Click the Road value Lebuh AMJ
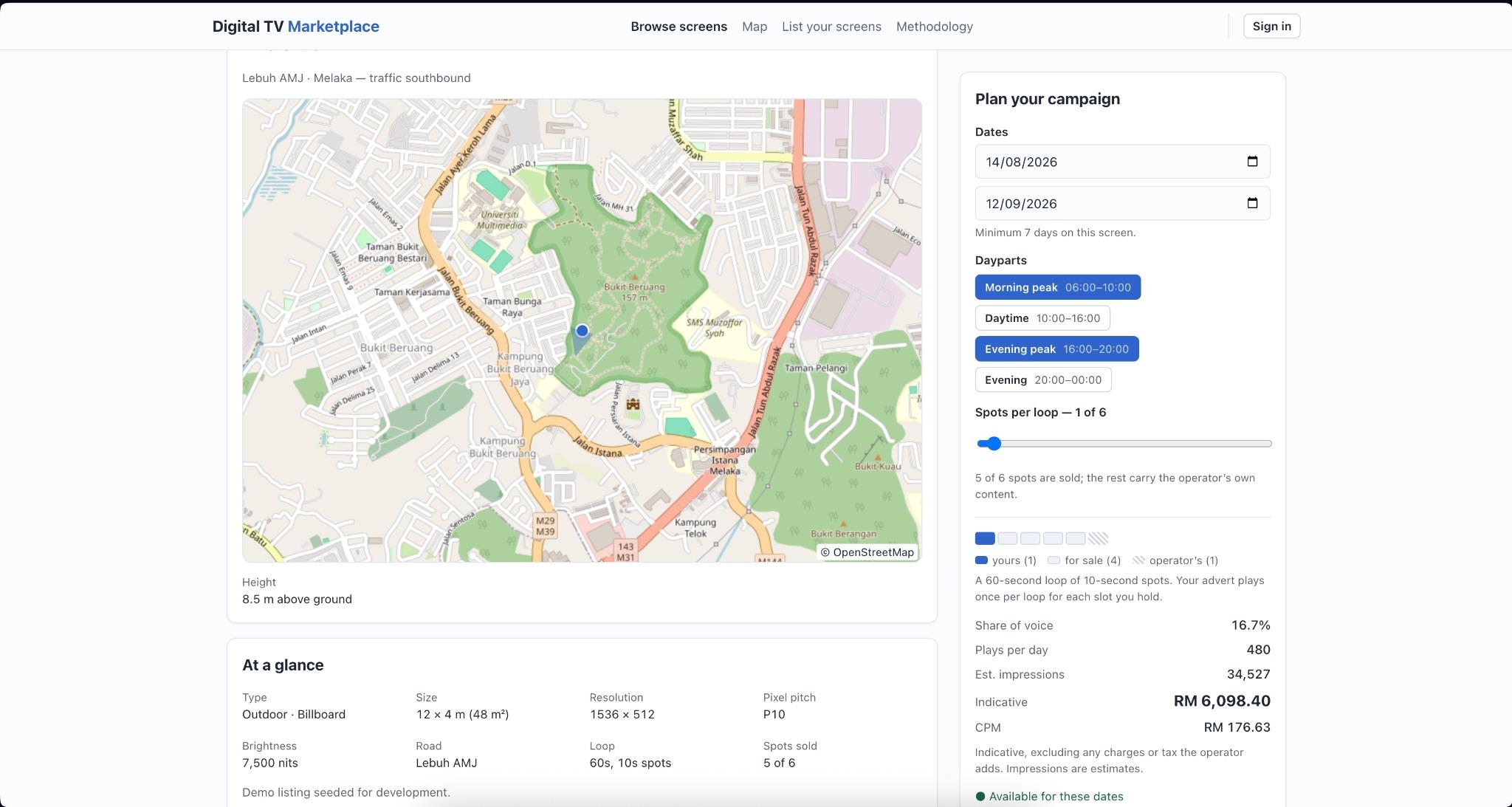The image size is (1512, 807). pyautogui.click(x=446, y=763)
